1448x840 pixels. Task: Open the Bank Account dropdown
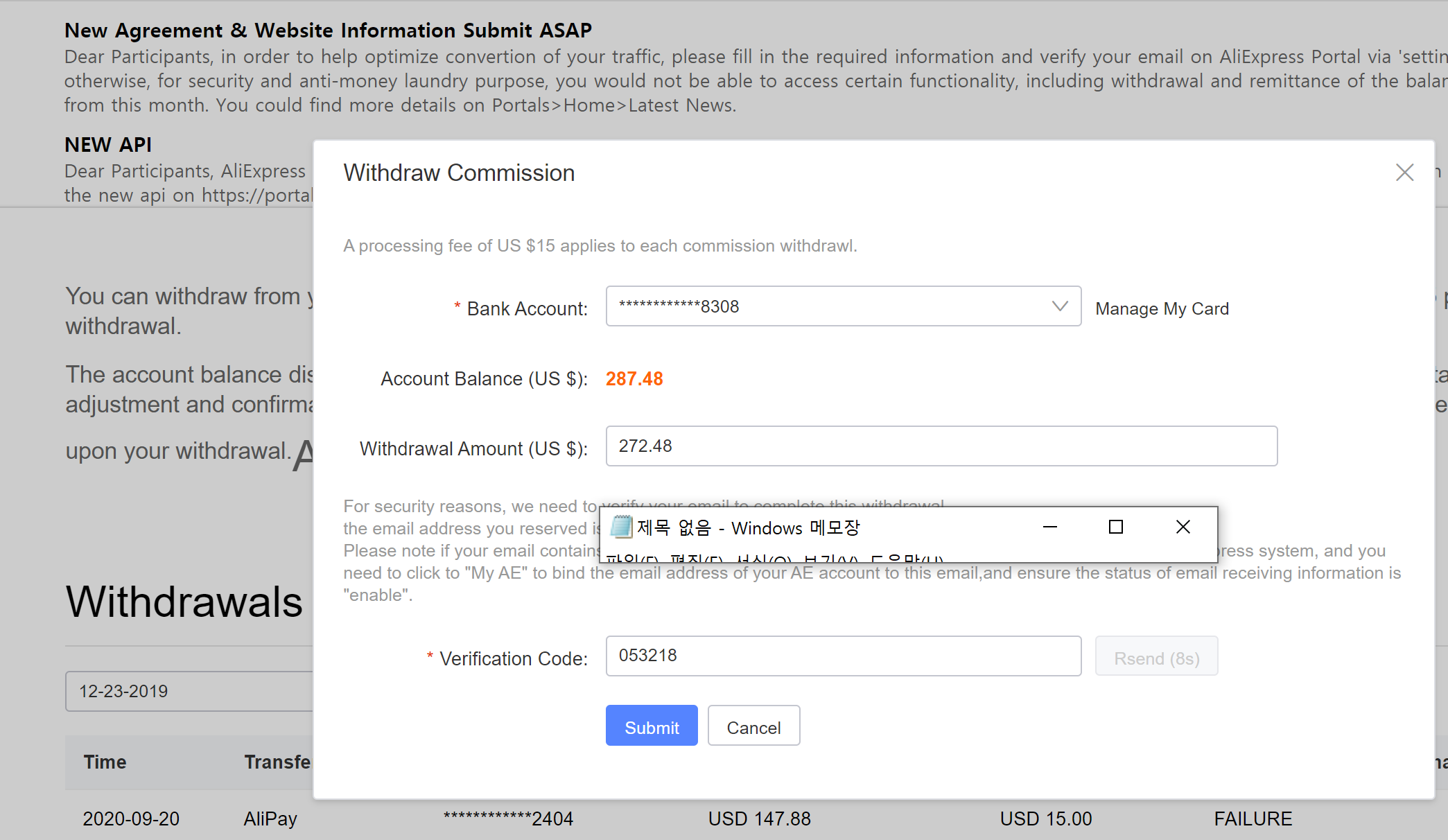832,306
